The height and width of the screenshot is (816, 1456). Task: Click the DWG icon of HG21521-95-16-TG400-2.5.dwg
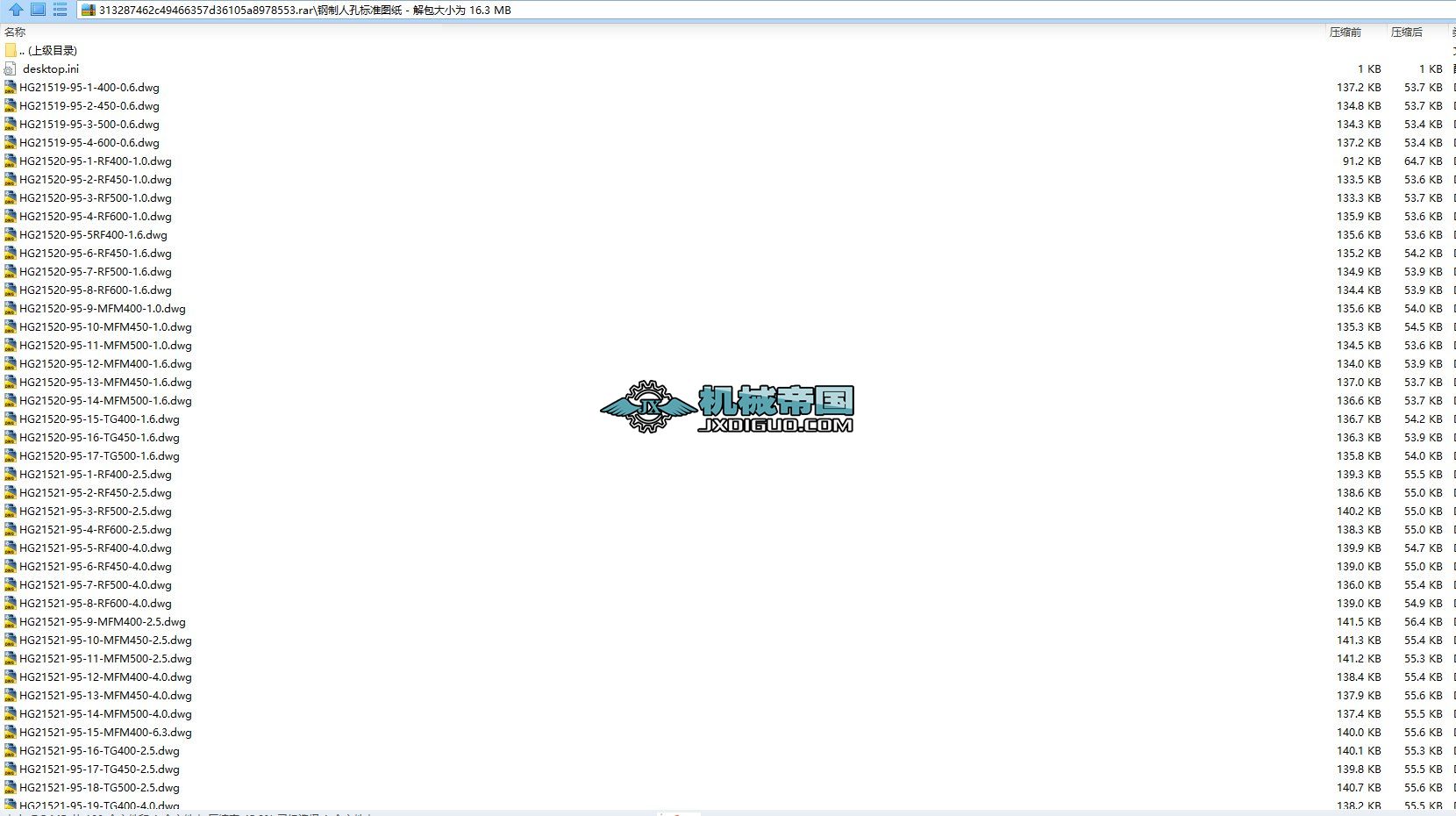11,750
